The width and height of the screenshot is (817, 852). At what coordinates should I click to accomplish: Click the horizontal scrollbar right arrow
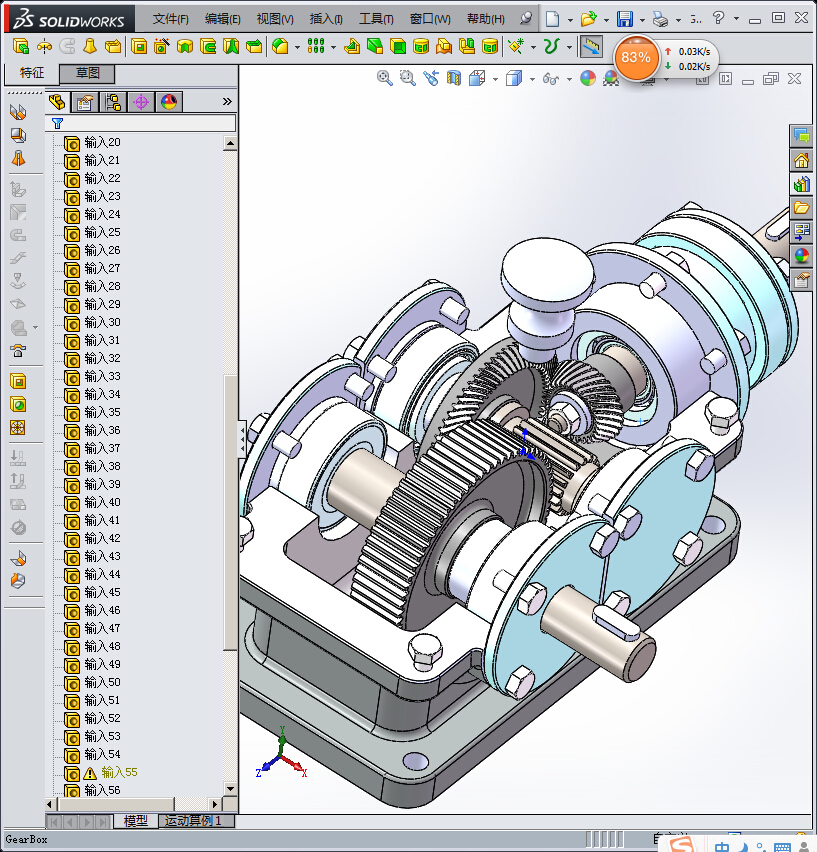[215, 804]
